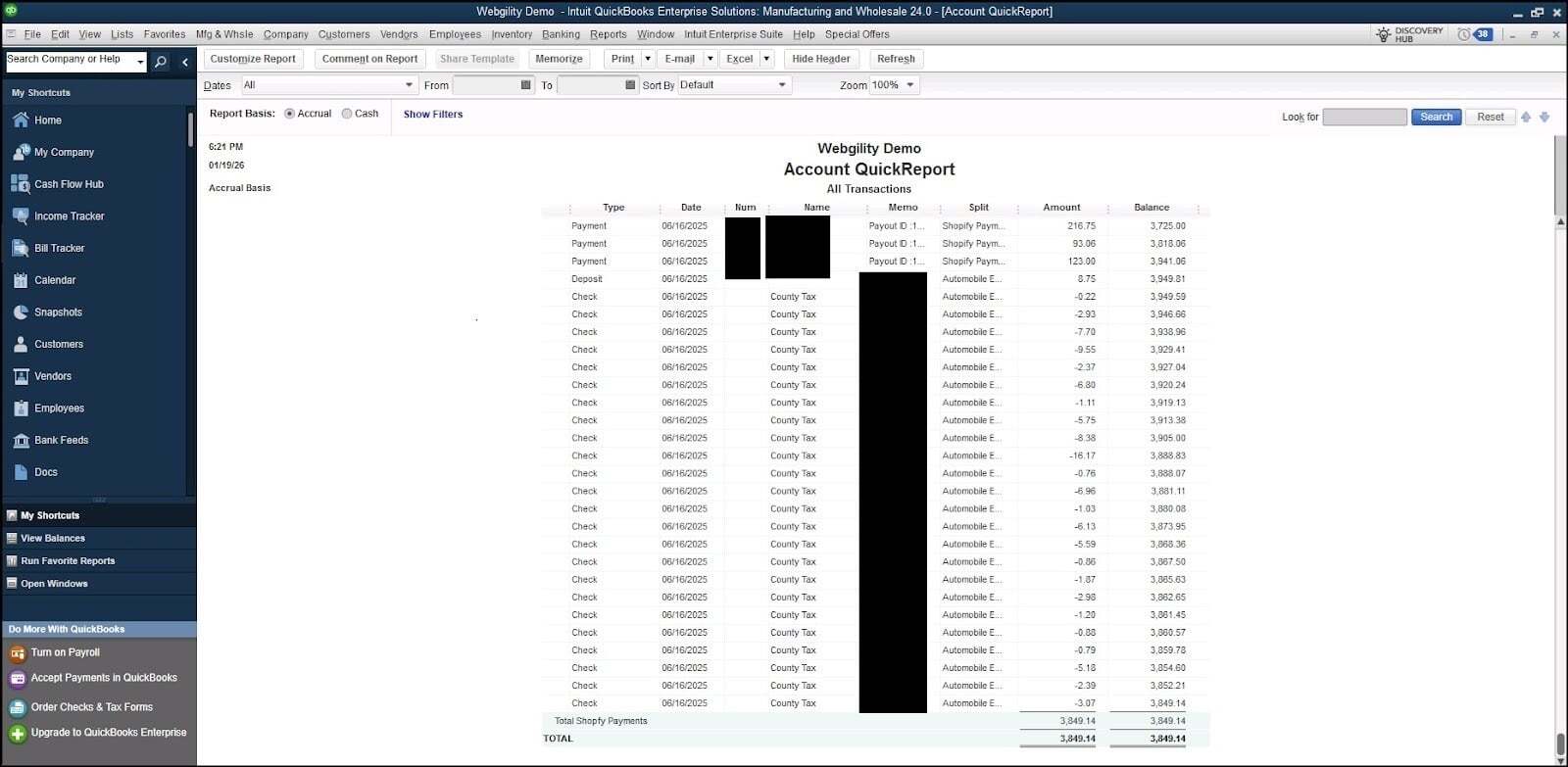The image size is (1568, 767).
Task: Open the Bill Tracker sidebar icon
Action: [x=21, y=249]
